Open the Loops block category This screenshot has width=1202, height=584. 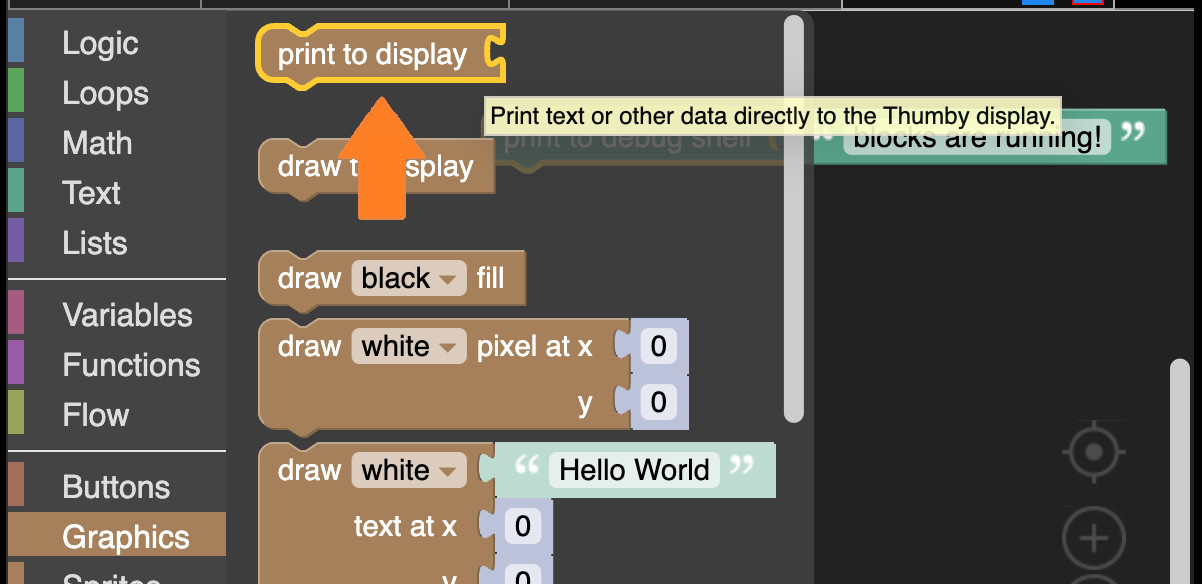click(105, 93)
